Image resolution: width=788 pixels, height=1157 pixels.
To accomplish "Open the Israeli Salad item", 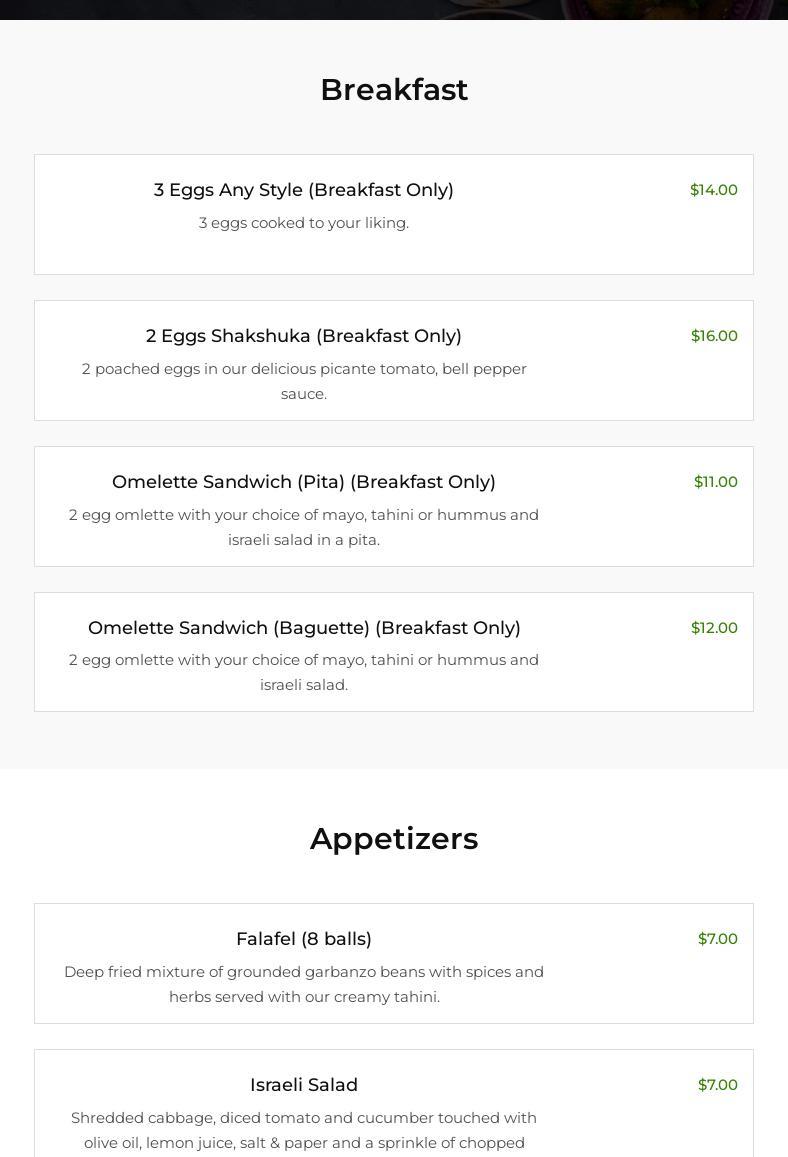I will [304, 1085].
